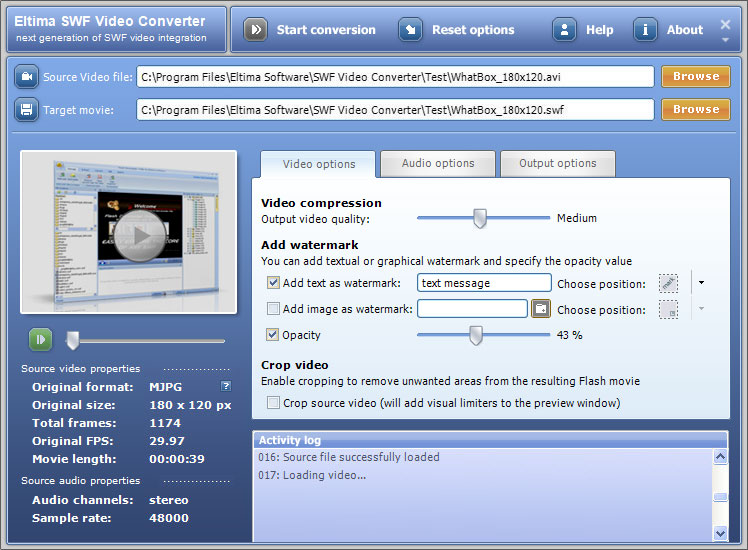Click the Target movie save icon
Image resolution: width=748 pixels, height=550 pixels.
[27, 110]
